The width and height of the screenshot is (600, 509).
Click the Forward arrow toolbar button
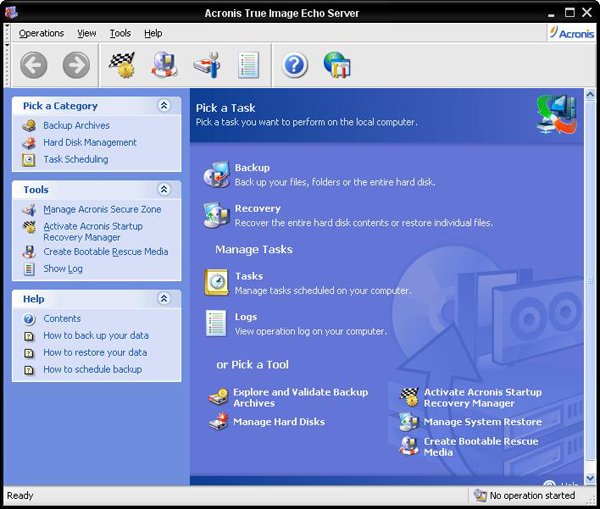(x=76, y=65)
